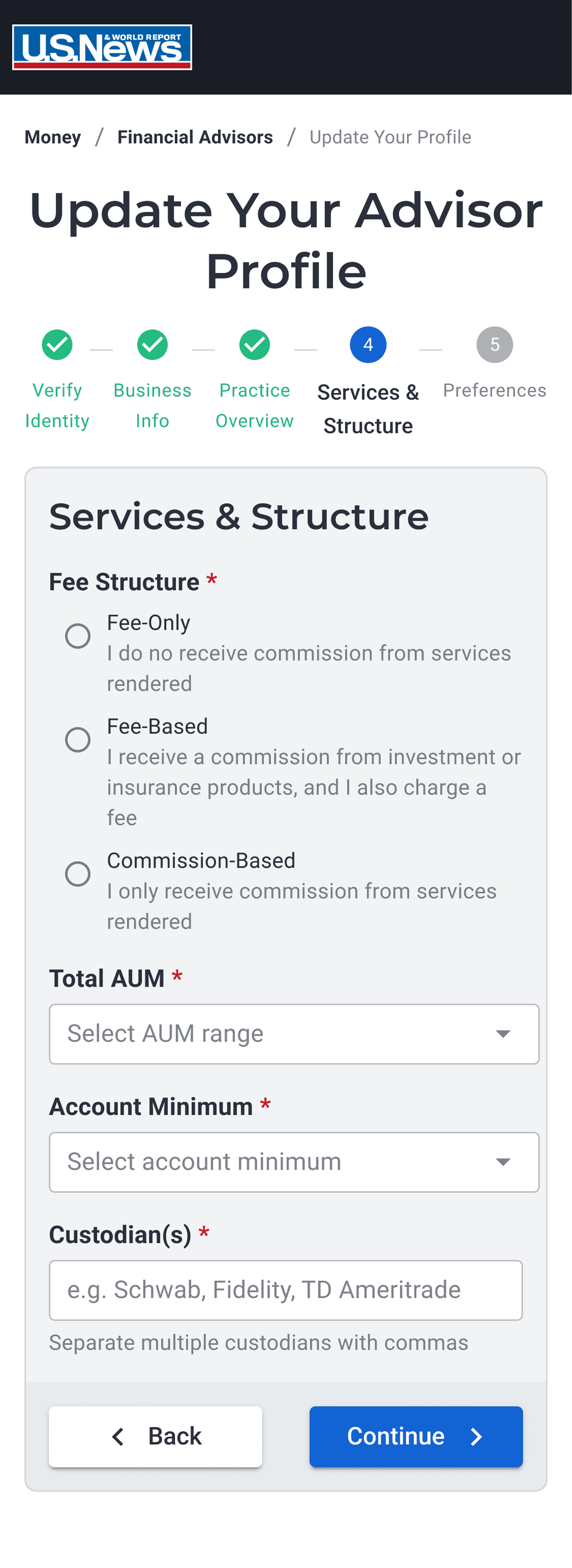572x1568 pixels.
Task: Click the left chevron on Back
Action: coord(118,1436)
